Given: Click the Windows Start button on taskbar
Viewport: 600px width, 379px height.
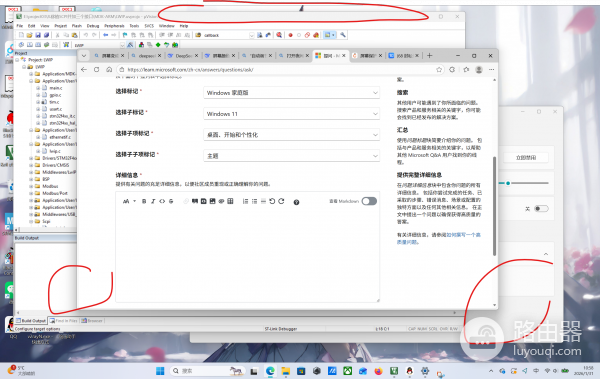Looking at the screenshot, I should pyautogui.click(x=160, y=371).
